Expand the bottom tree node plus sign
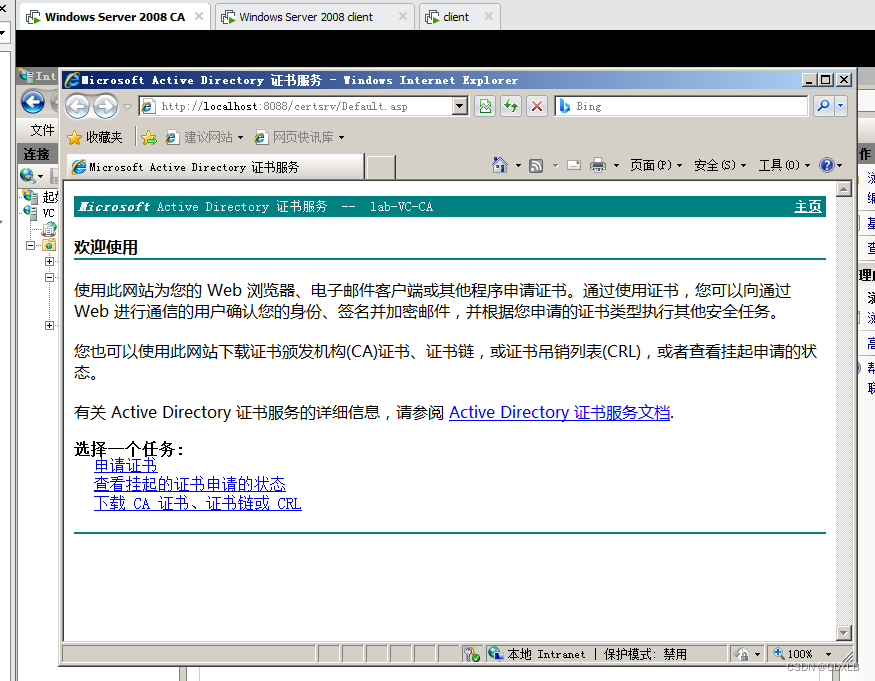This screenshot has width=875, height=681. coord(50,325)
